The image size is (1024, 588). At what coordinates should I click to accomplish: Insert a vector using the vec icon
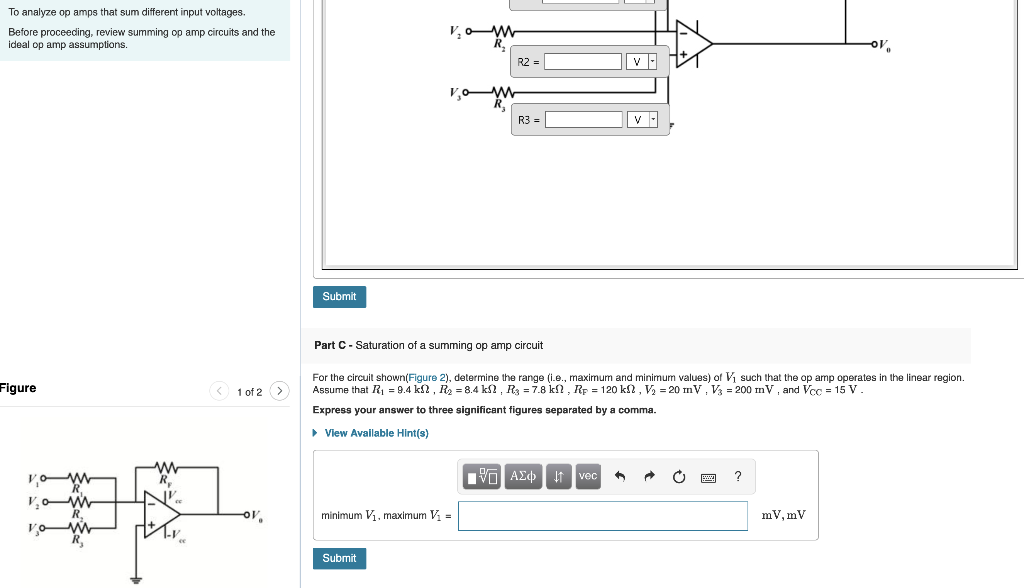588,476
